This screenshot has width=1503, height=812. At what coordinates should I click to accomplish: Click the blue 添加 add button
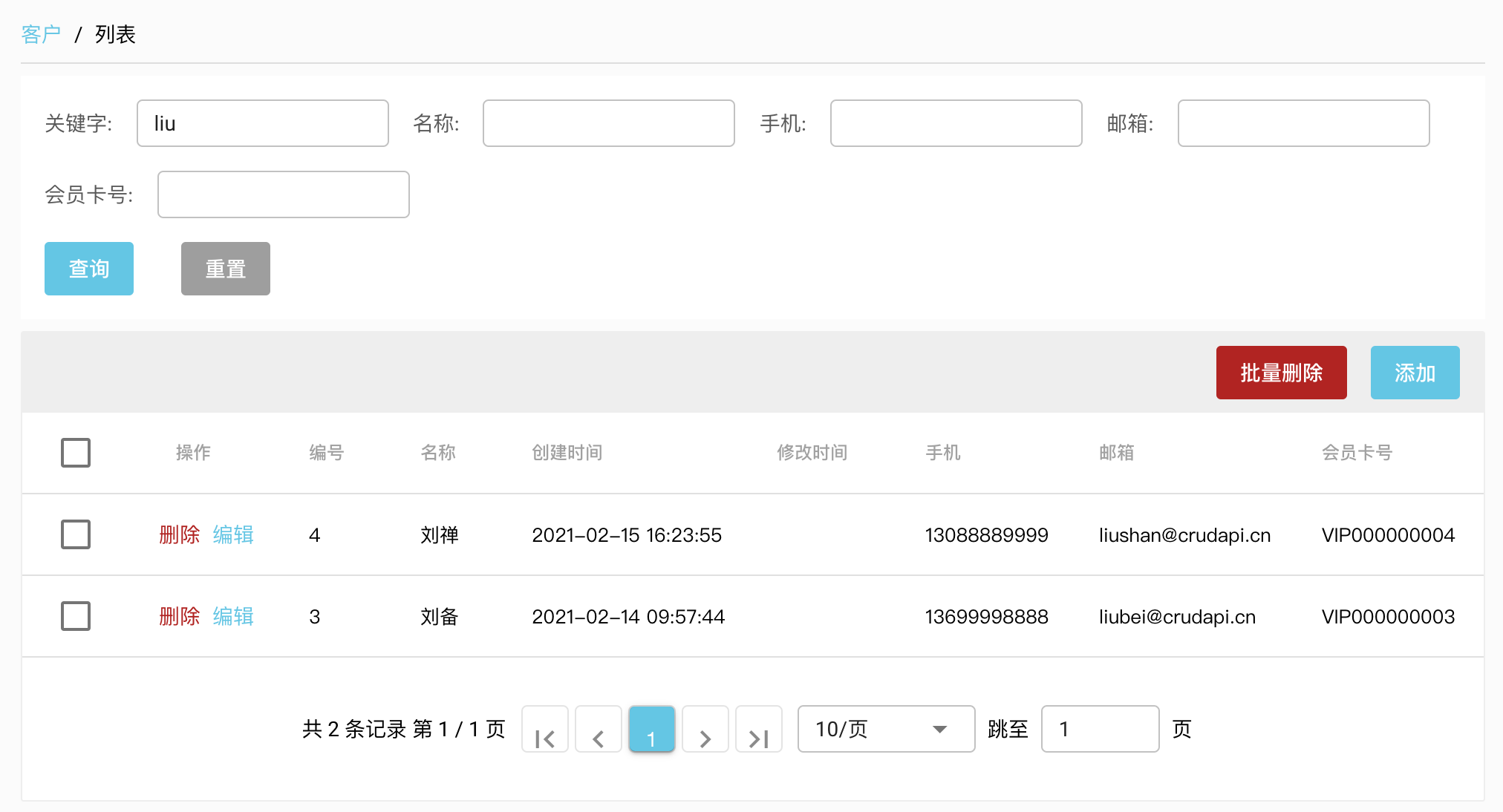click(1414, 372)
